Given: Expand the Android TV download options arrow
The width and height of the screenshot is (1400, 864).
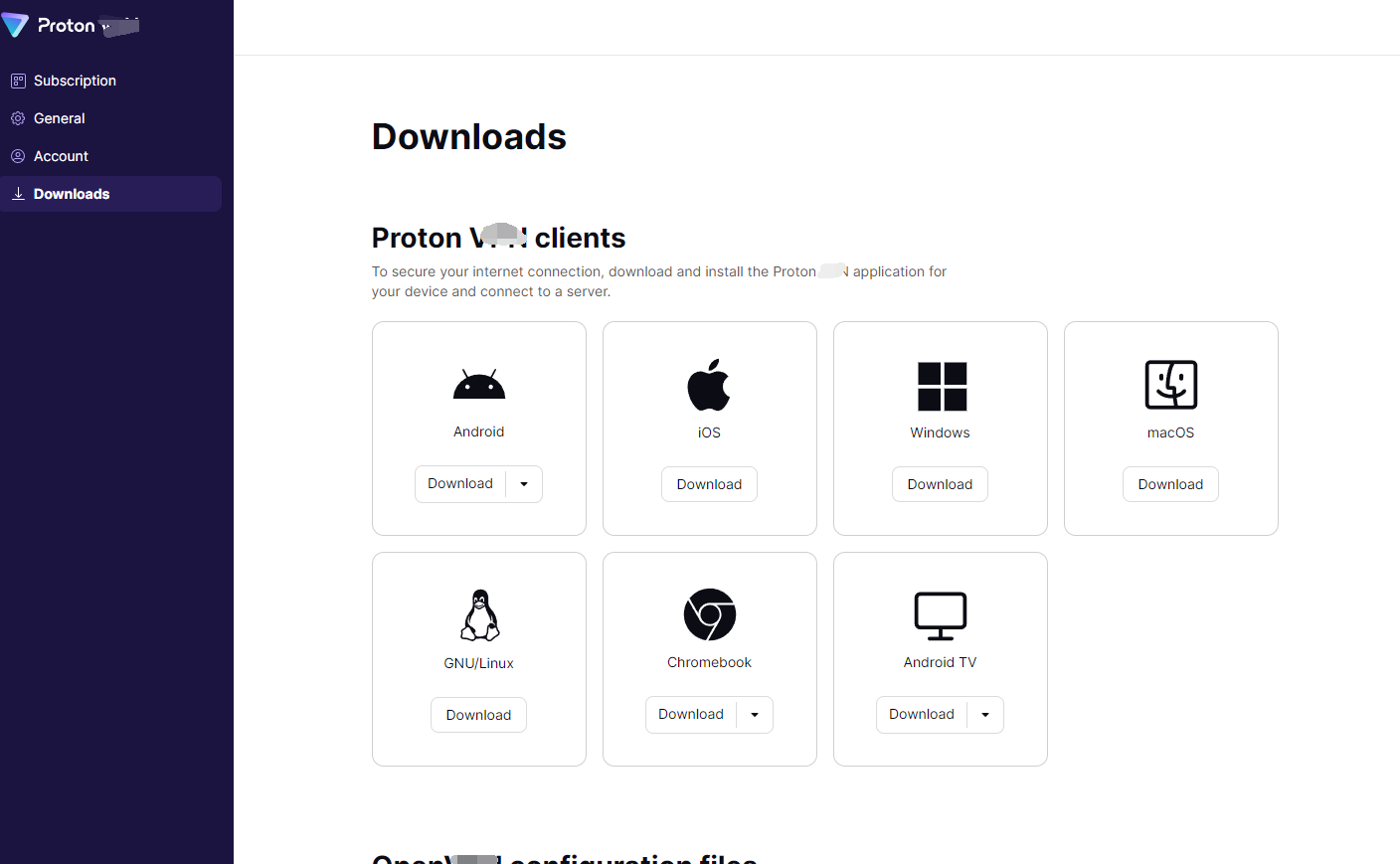Looking at the screenshot, I should (985, 715).
